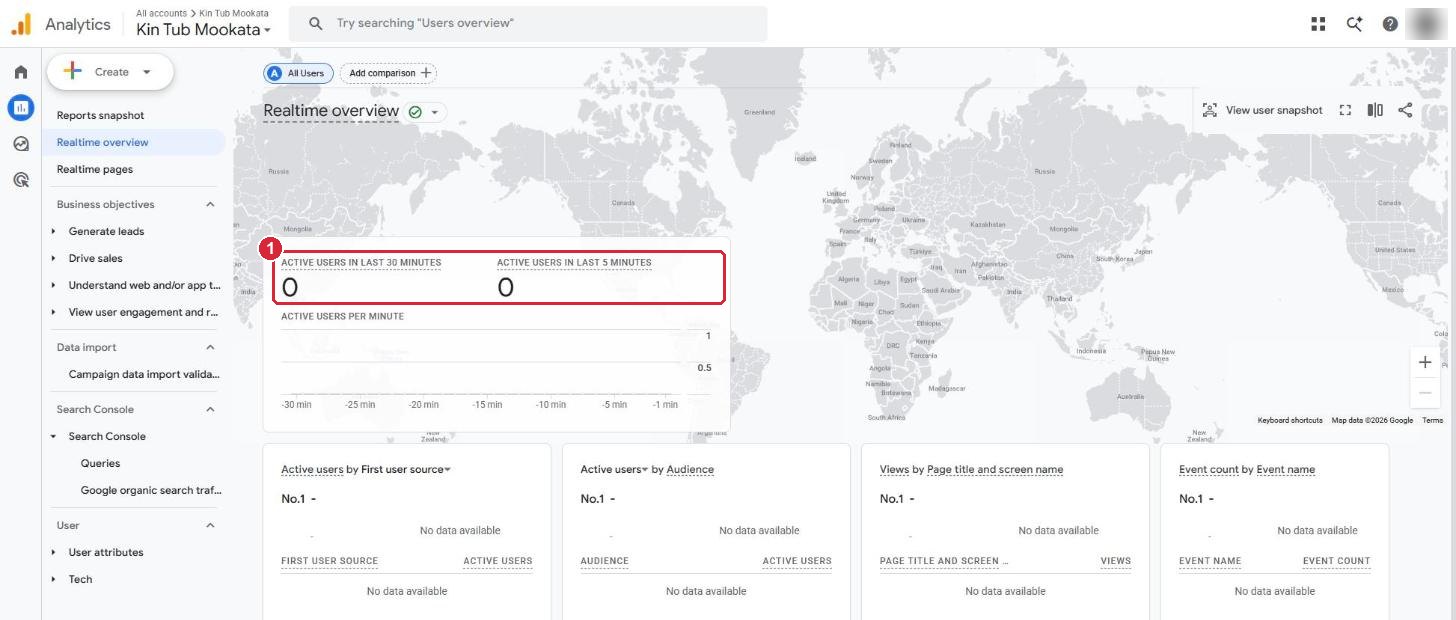Click the green check status icon
1456x620 pixels.
click(415, 112)
